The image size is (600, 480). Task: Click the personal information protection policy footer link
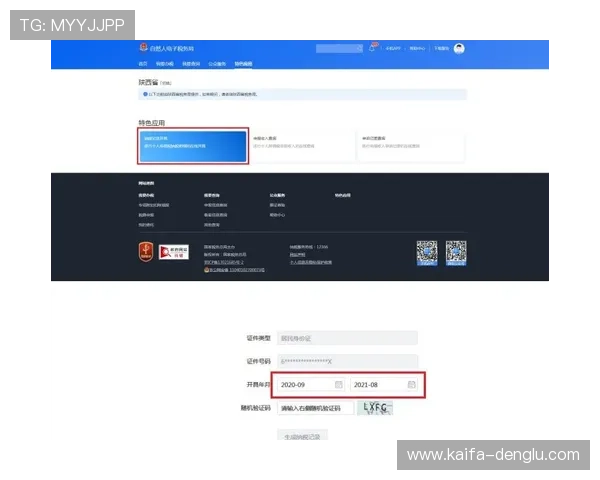[x=311, y=262]
